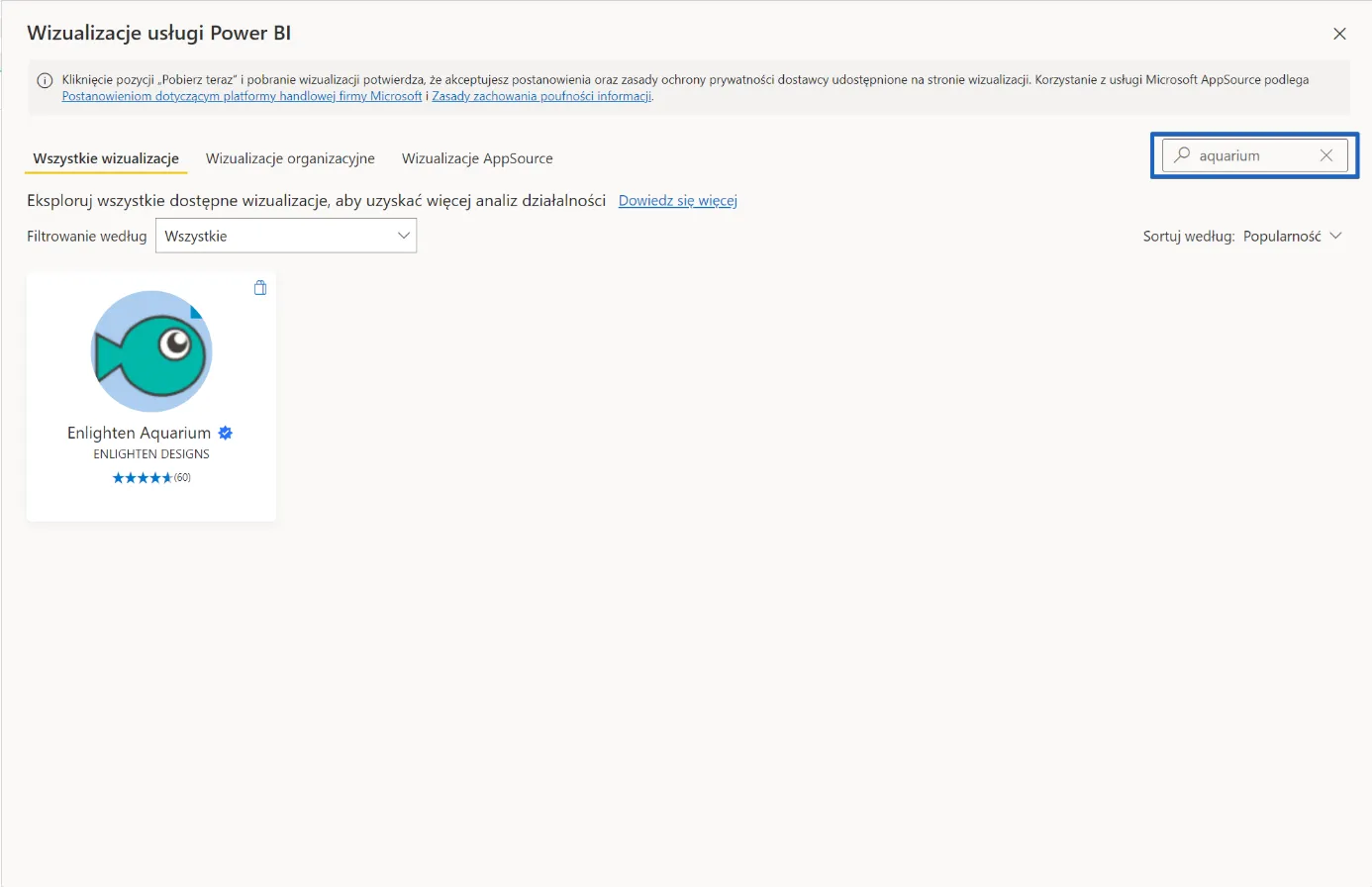Screen dimensions: 1372x887
Task: Switch to Wizualizacje organizacyjne tab
Action: (290, 158)
